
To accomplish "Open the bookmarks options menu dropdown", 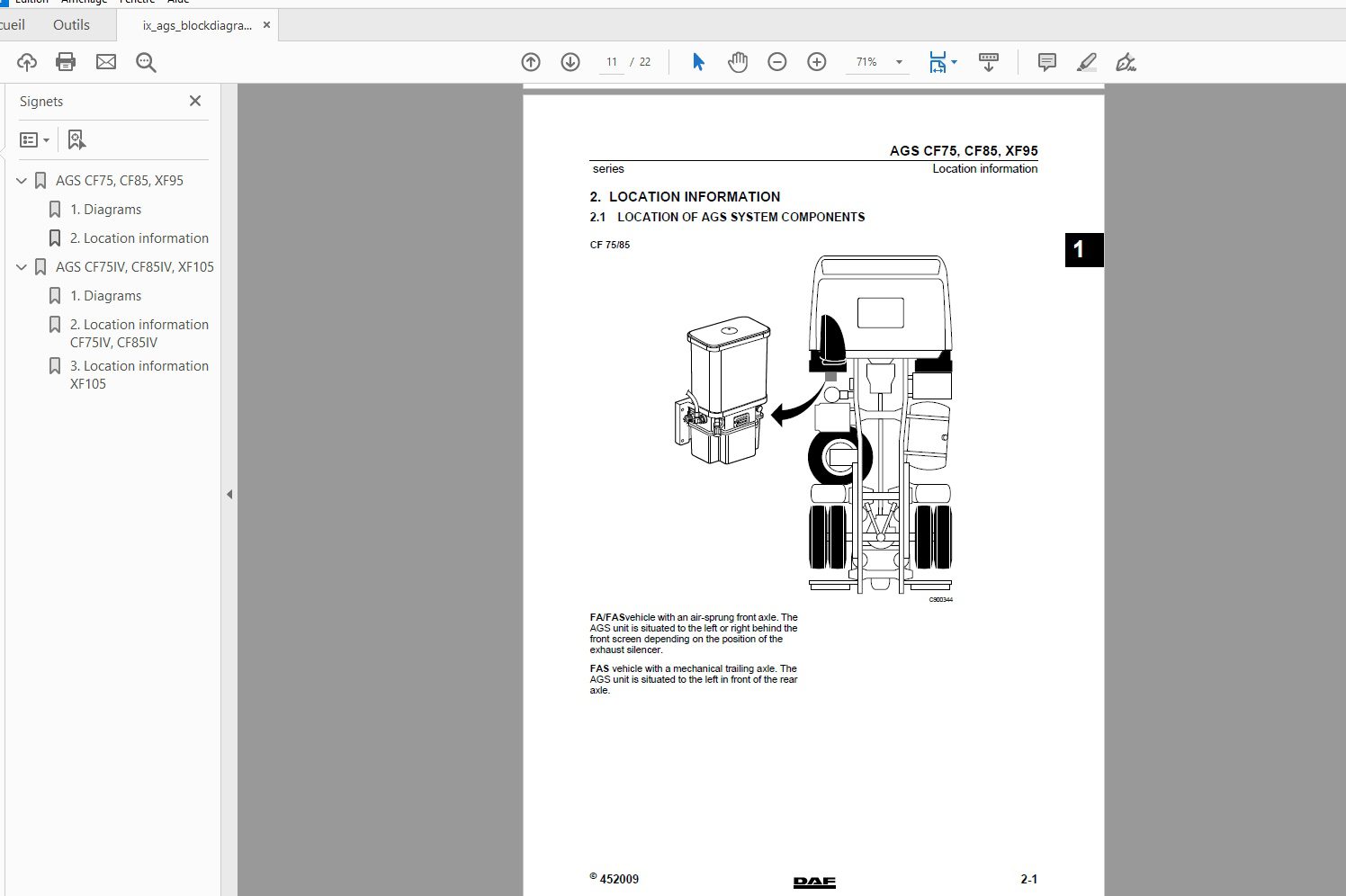I will pos(35,139).
